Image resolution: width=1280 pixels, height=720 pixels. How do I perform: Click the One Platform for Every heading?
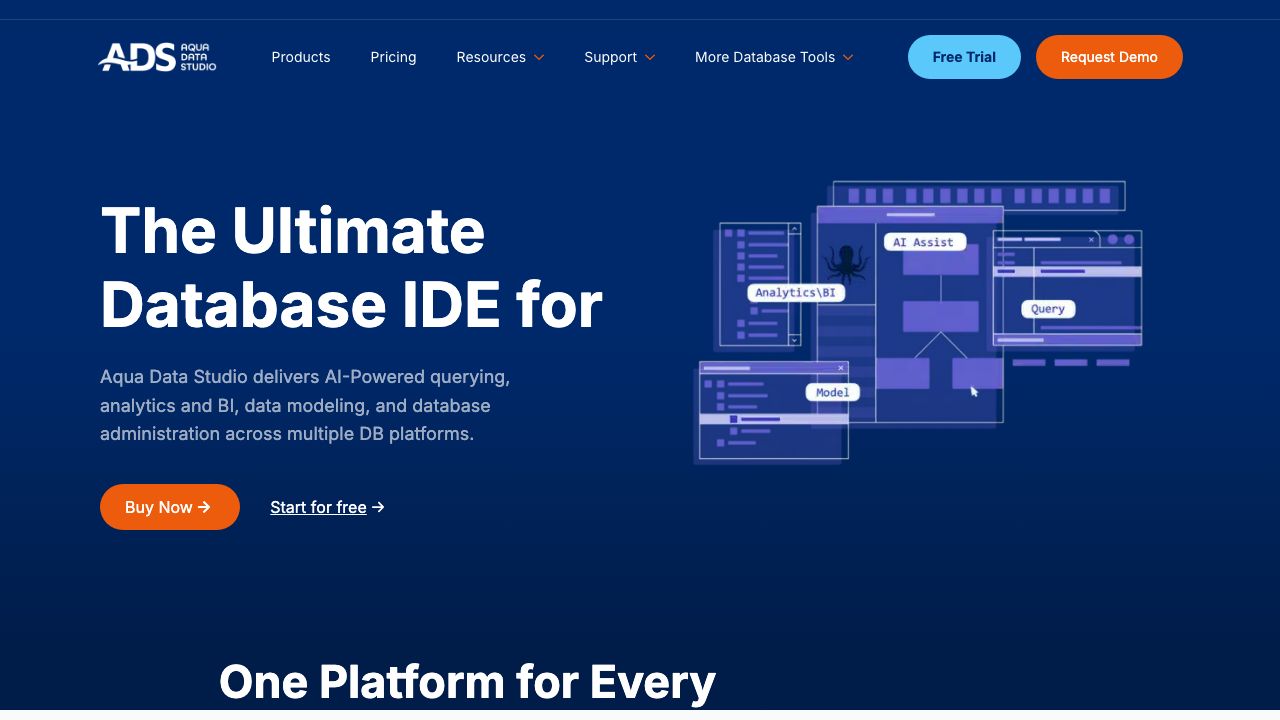click(467, 682)
